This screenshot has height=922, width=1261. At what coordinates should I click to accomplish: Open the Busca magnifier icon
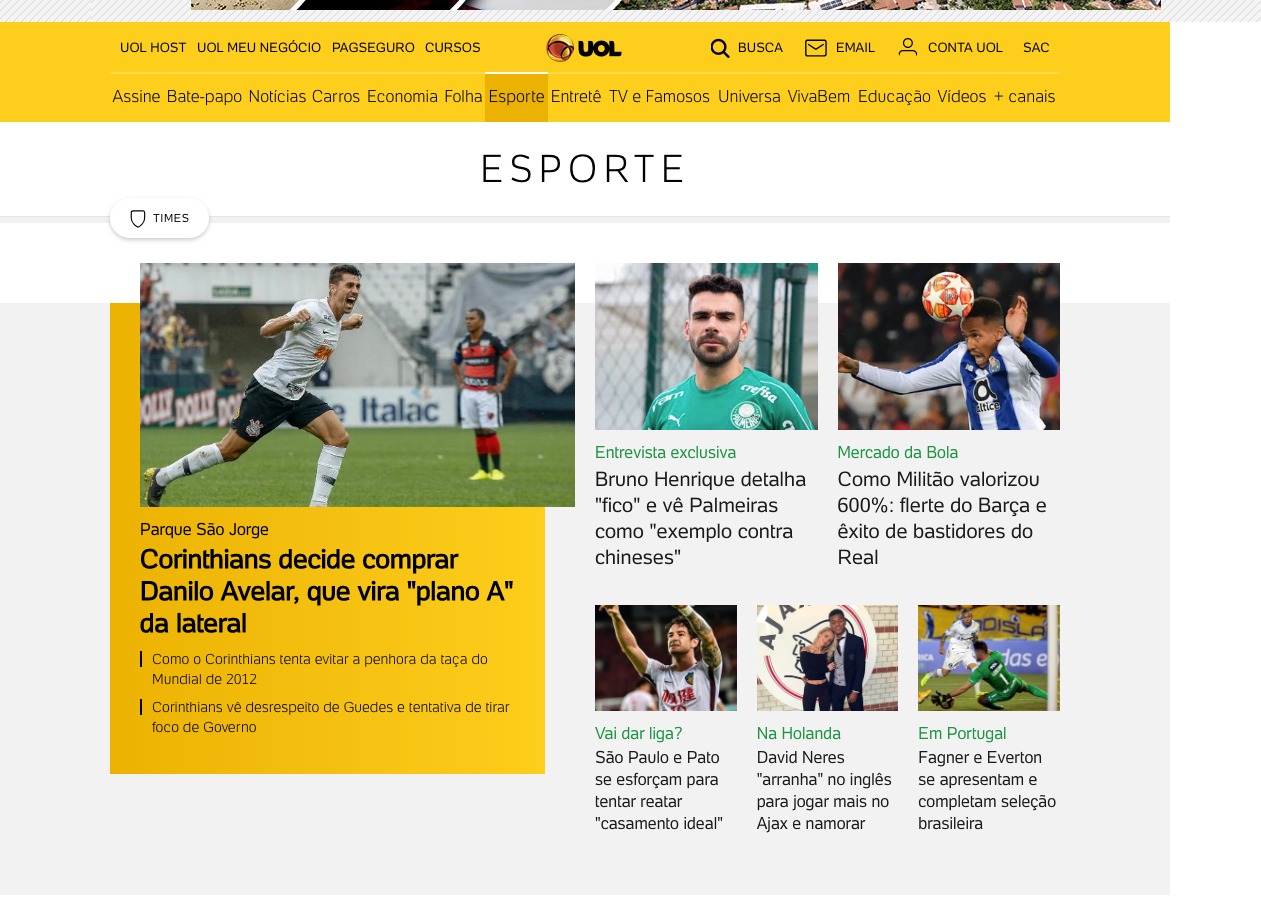pos(720,48)
